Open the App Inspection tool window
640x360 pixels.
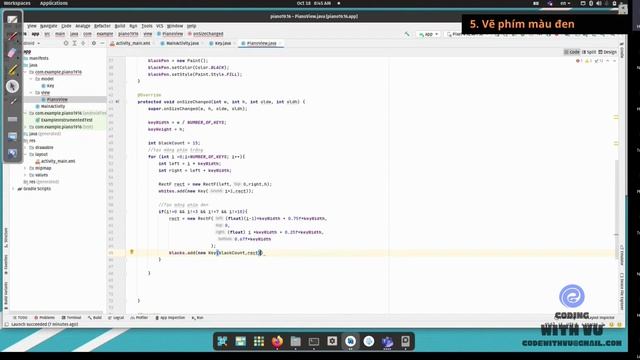[x=170, y=318]
